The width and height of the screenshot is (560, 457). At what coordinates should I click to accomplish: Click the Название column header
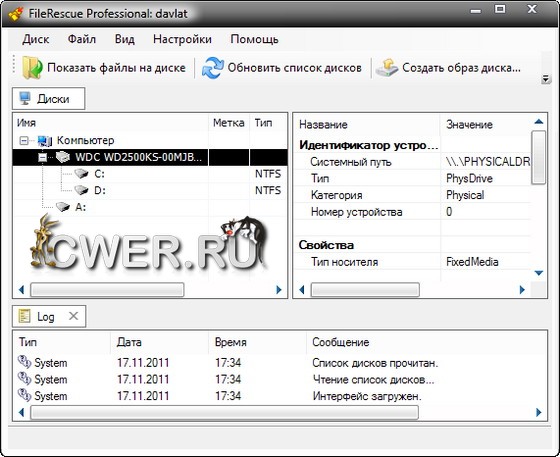(367, 124)
